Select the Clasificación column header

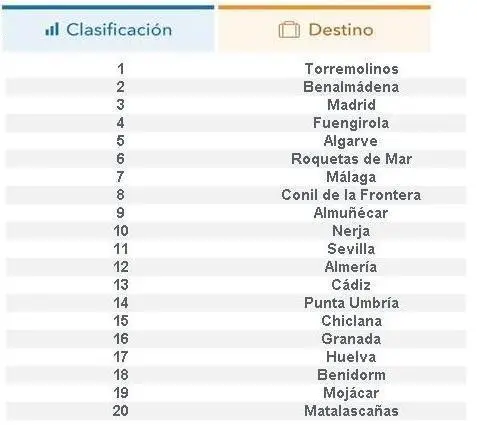(108, 29)
